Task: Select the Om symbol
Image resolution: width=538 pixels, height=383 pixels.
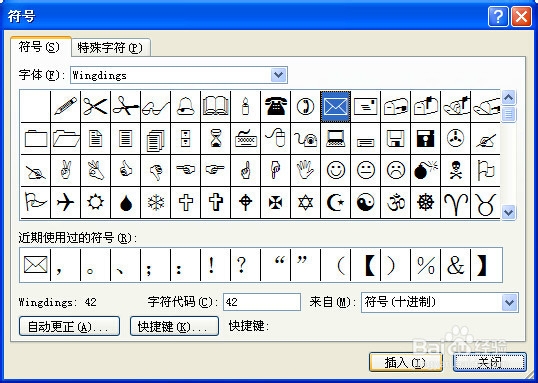Action: (x=396, y=202)
